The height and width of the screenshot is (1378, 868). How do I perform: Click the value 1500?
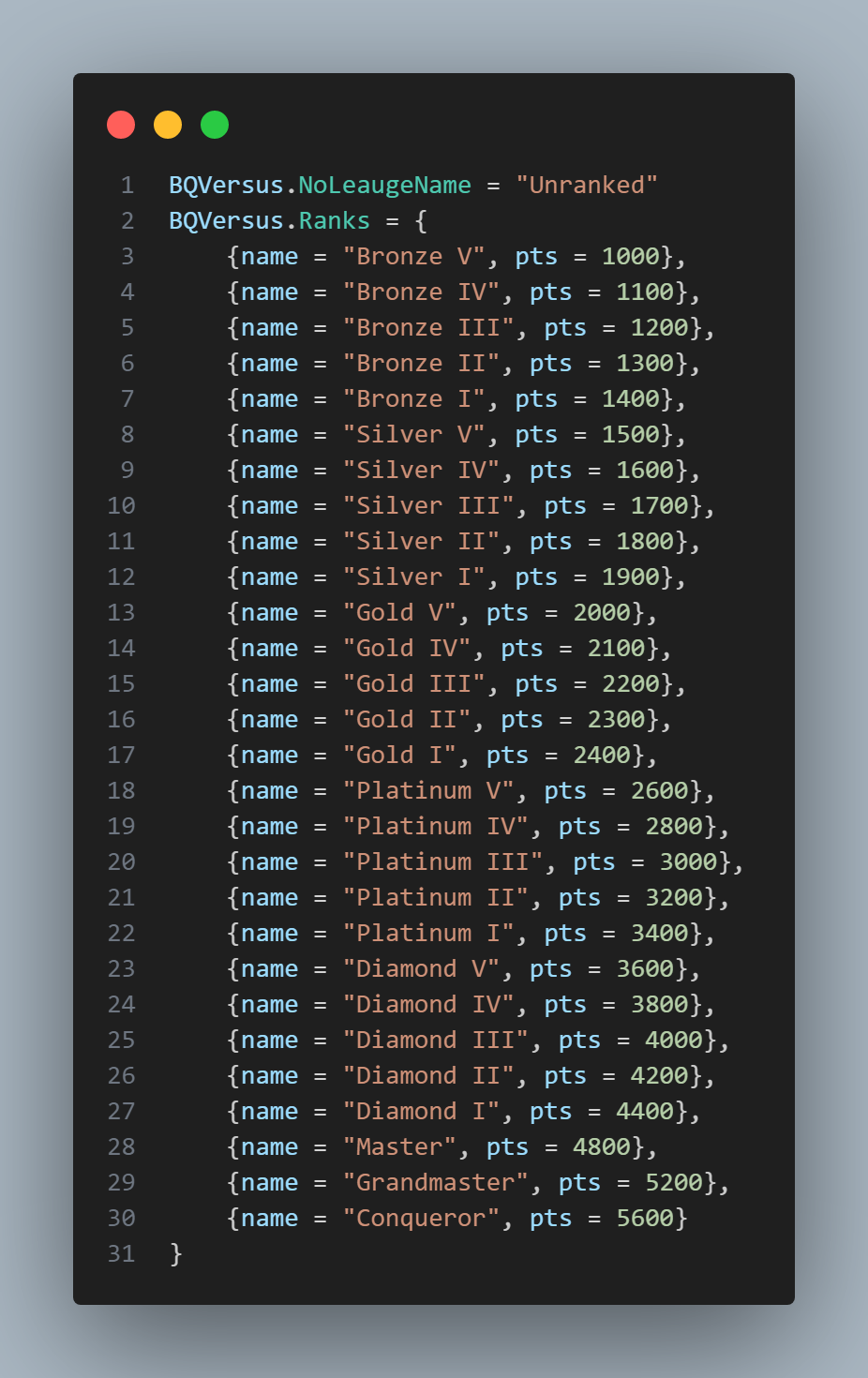[x=631, y=434]
